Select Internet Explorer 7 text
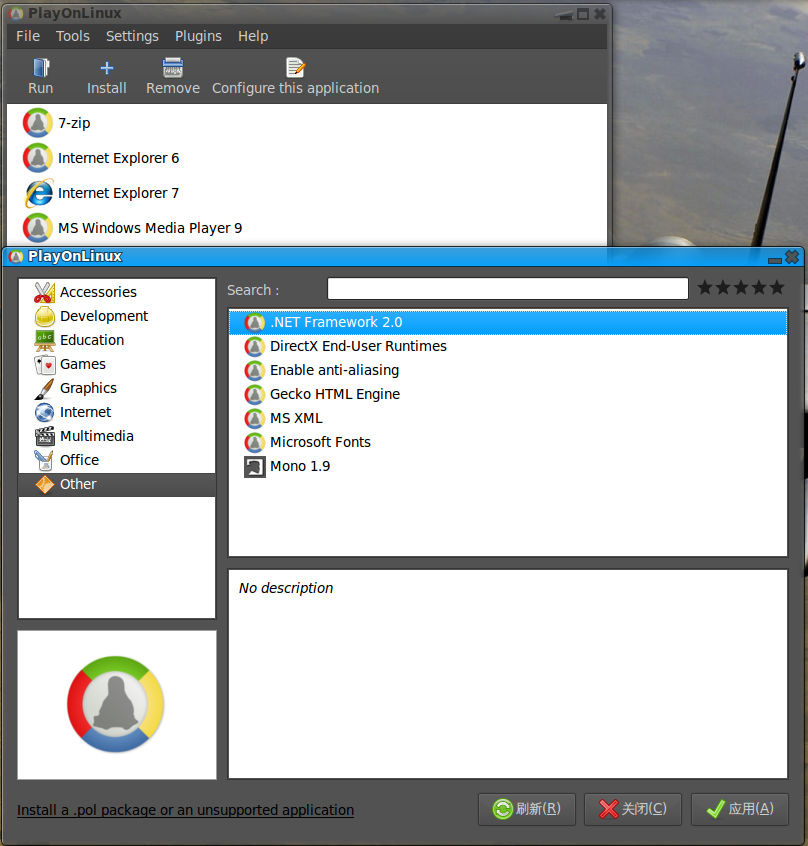Image resolution: width=808 pixels, height=846 pixels. 119,193
